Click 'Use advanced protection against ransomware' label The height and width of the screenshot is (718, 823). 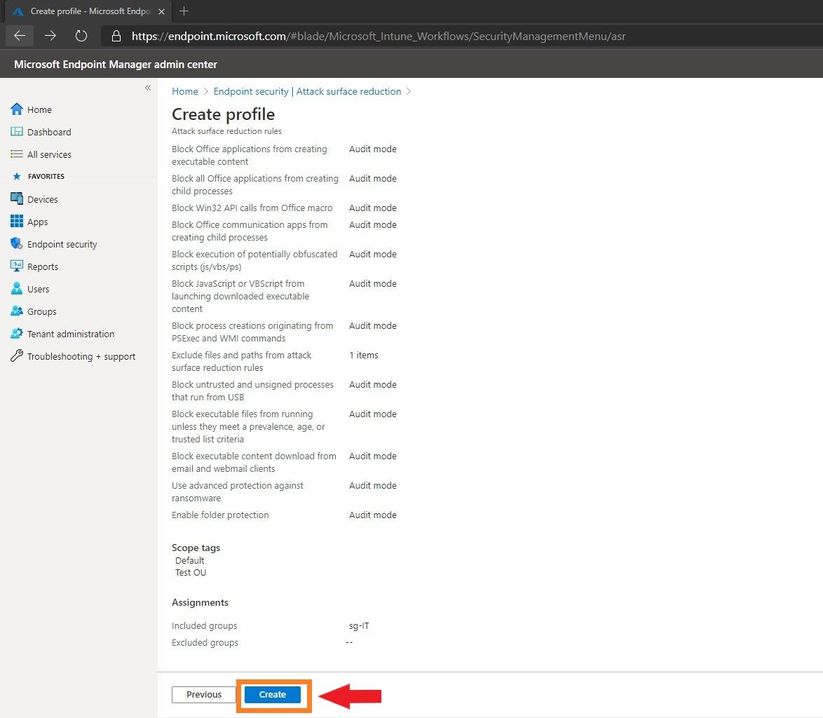(x=237, y=492)
